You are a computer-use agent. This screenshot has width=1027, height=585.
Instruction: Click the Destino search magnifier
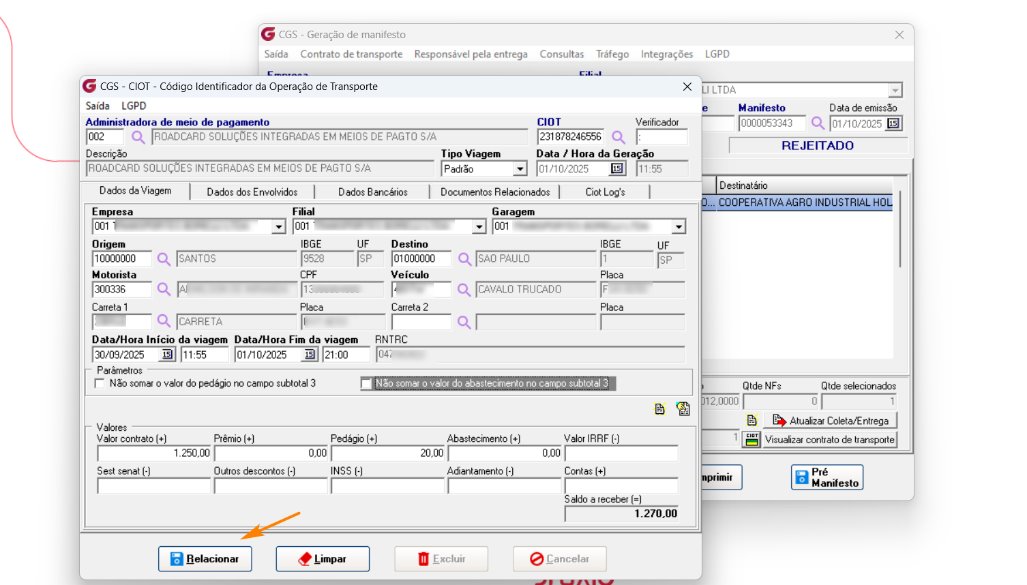[x=463, y=257]
